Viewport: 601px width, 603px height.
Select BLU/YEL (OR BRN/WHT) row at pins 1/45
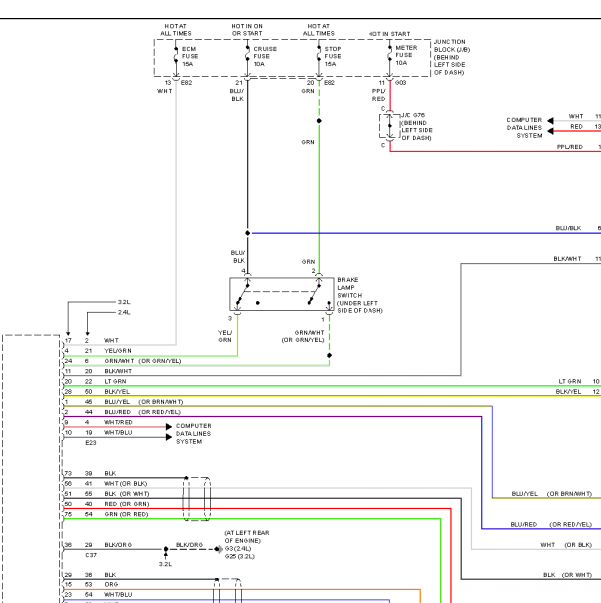[x=124, y=401]
